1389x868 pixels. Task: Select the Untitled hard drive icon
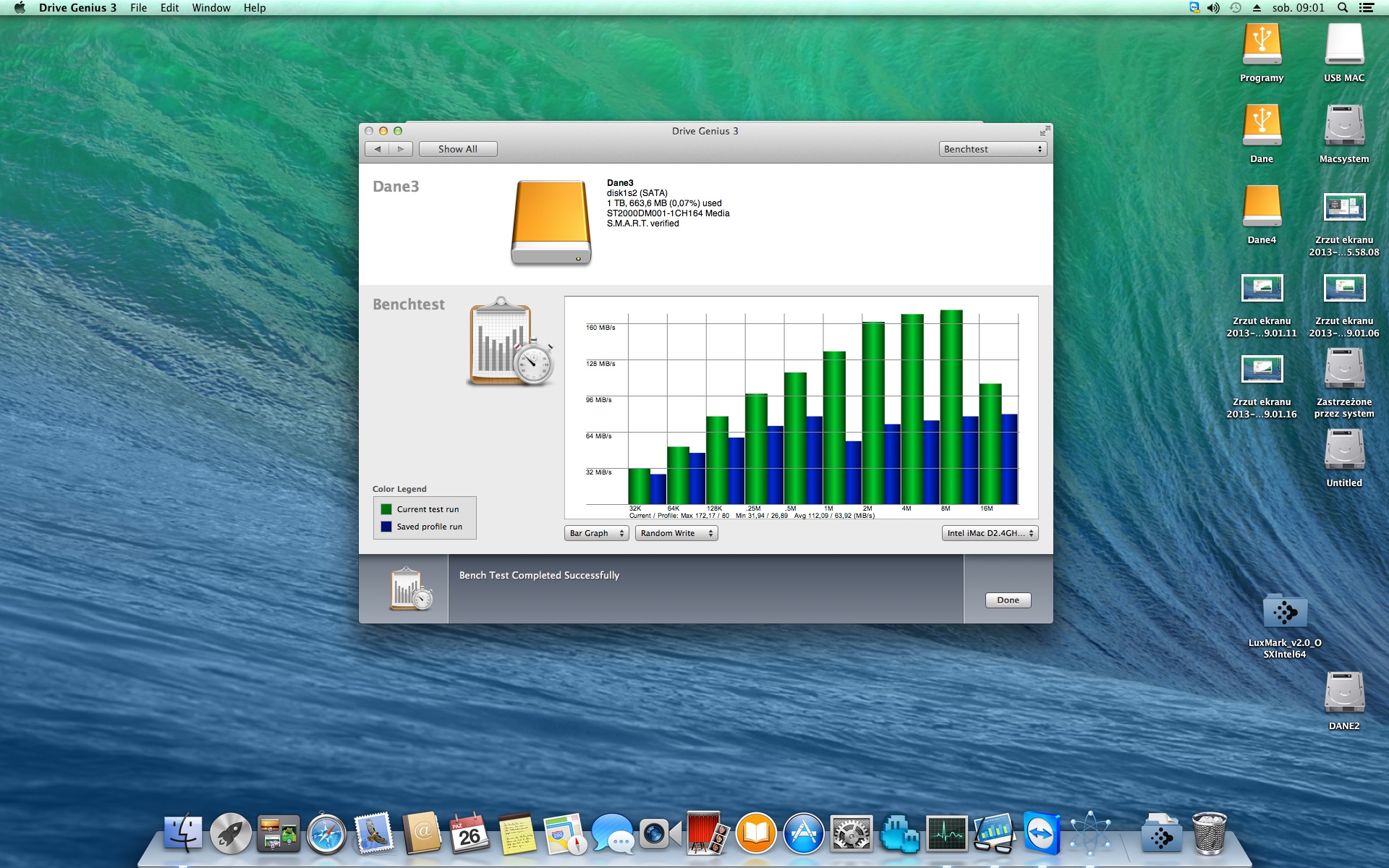(1344, 450)
